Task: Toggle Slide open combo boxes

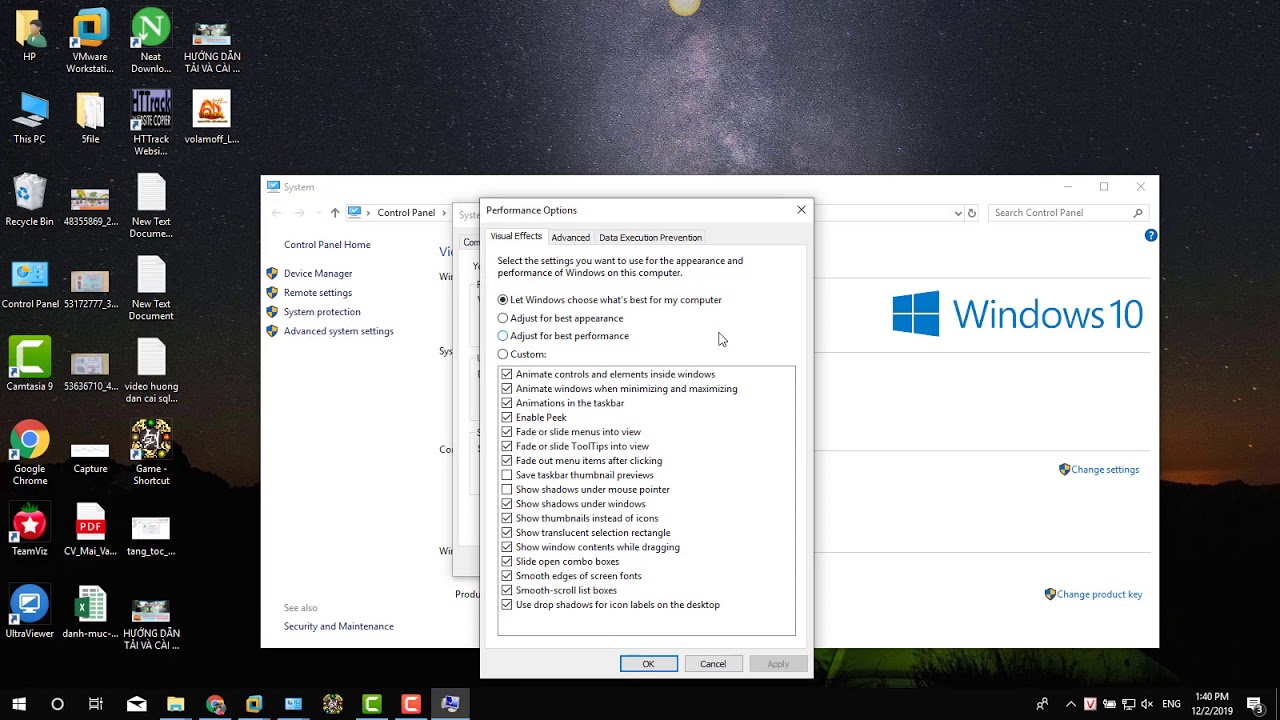Action: coord(507,561)
